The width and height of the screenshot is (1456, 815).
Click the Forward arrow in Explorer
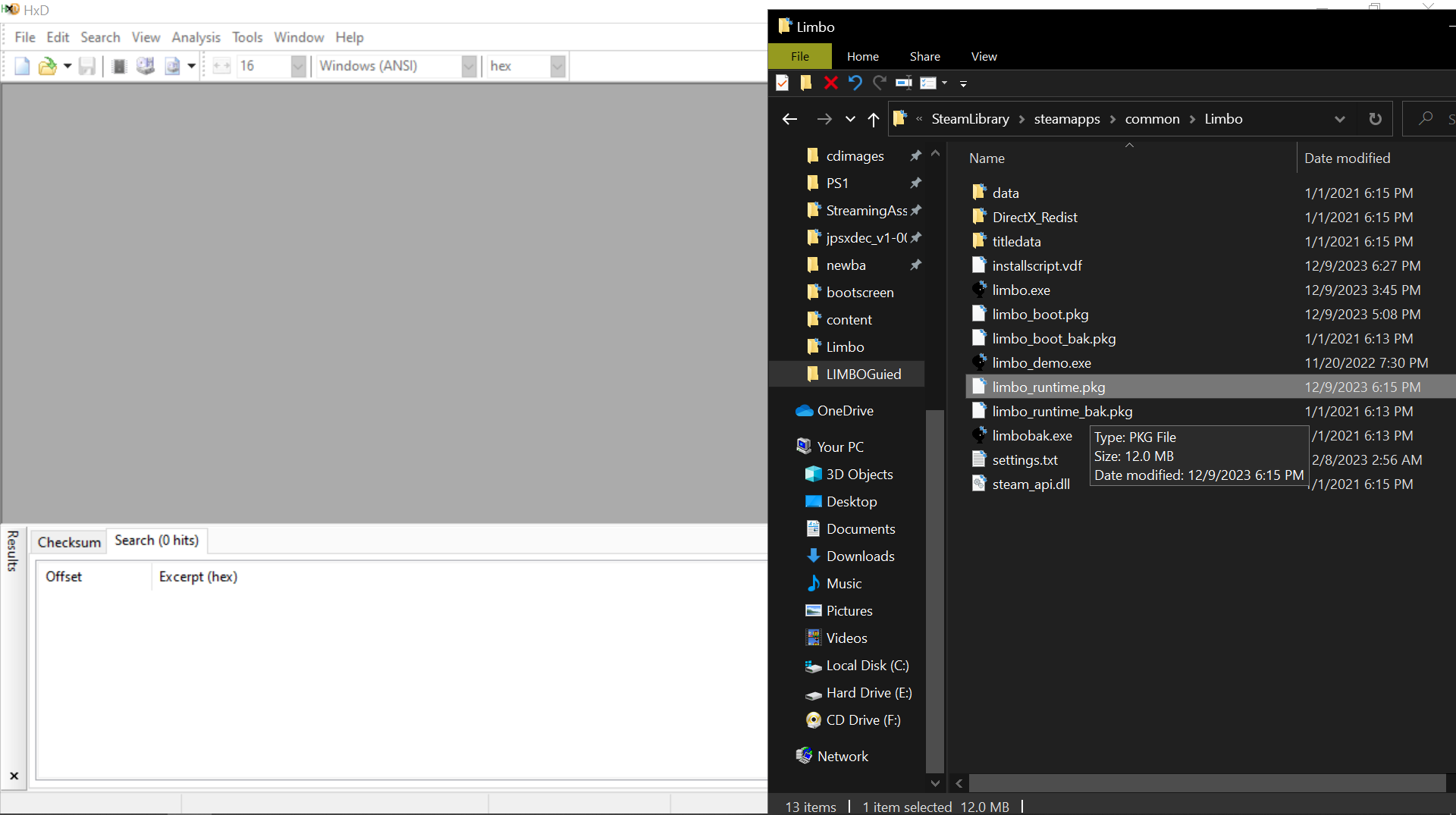824,119
